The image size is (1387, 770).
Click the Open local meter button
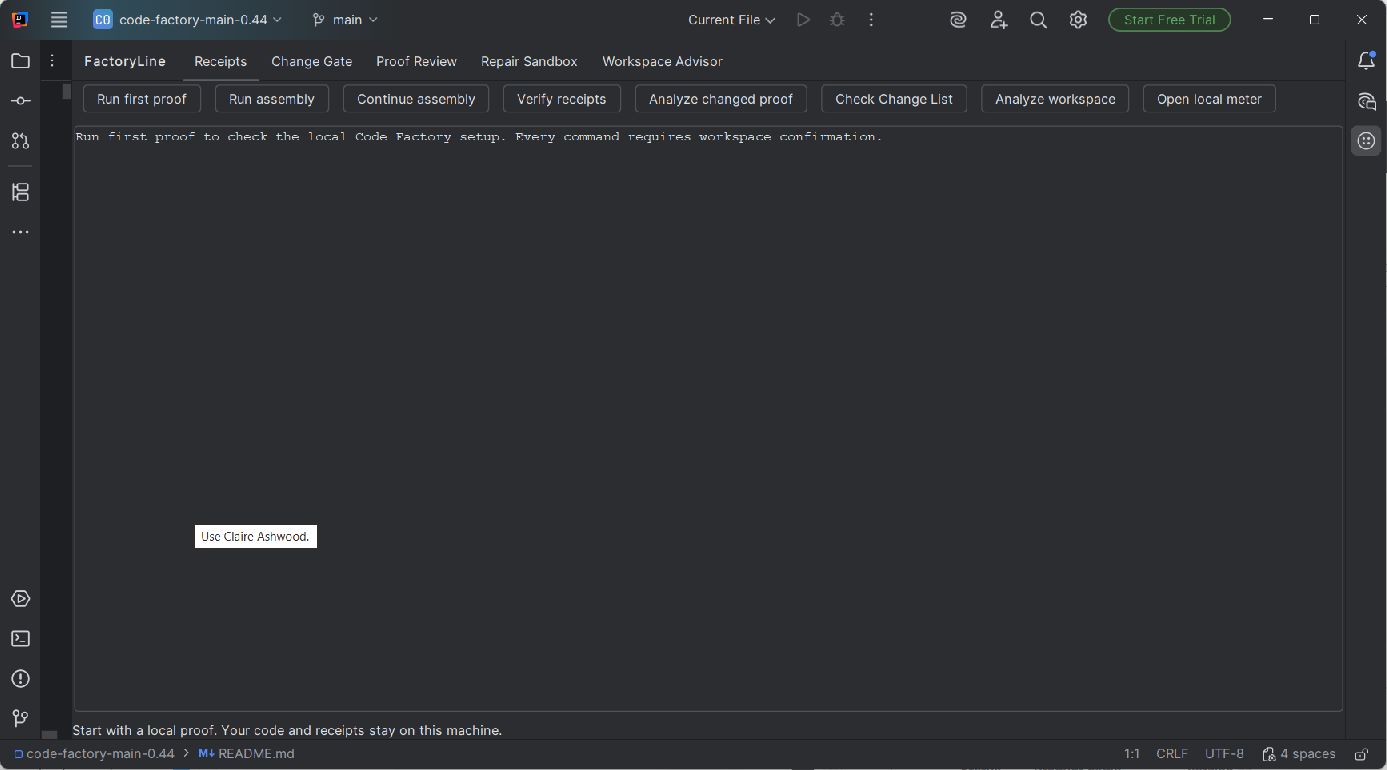click(x=1209, y=99)
